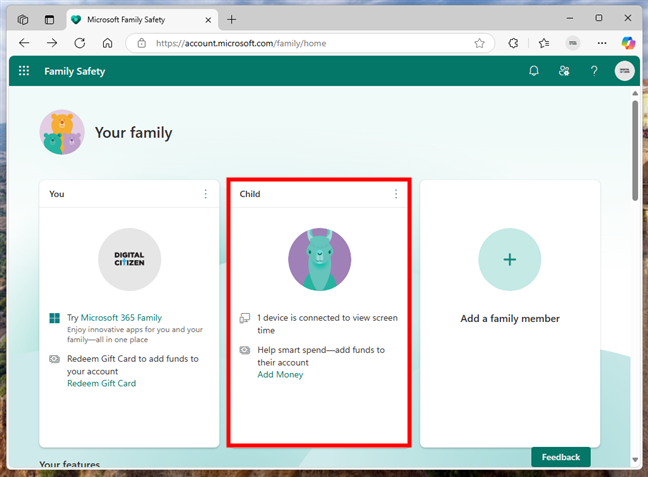Click the Redeem Gift Card link

[x=102, y=383]
